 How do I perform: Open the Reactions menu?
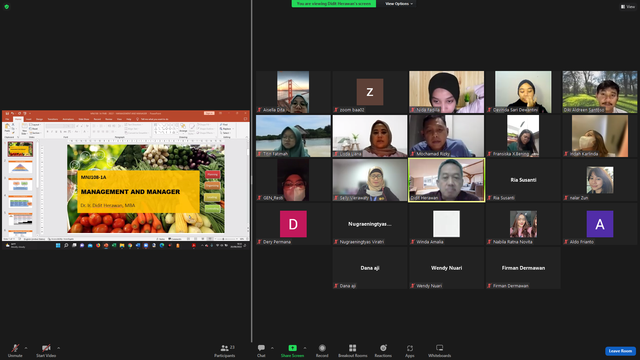coord(383,350)
